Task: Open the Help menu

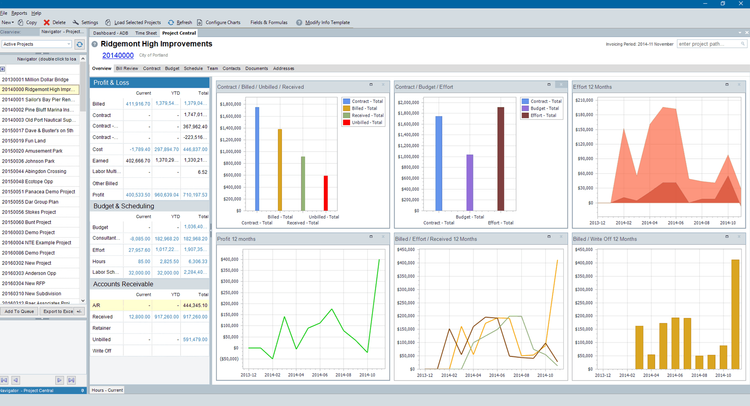Action: pyautogui.click(x=36, y=13)
